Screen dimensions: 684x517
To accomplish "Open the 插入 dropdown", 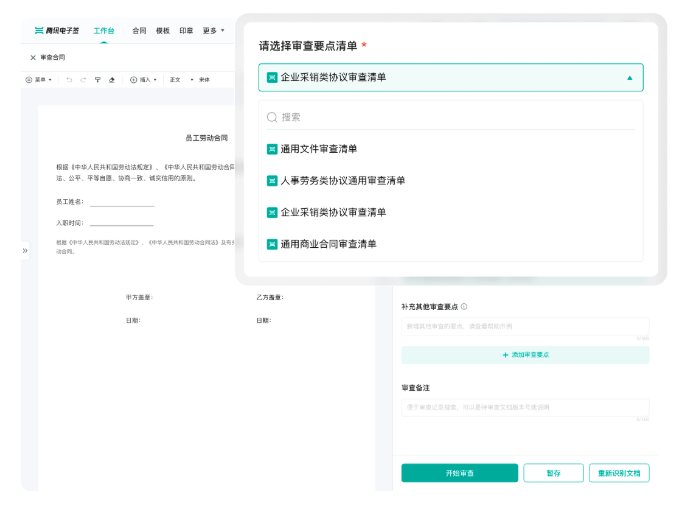I will [x=144, y=80].
